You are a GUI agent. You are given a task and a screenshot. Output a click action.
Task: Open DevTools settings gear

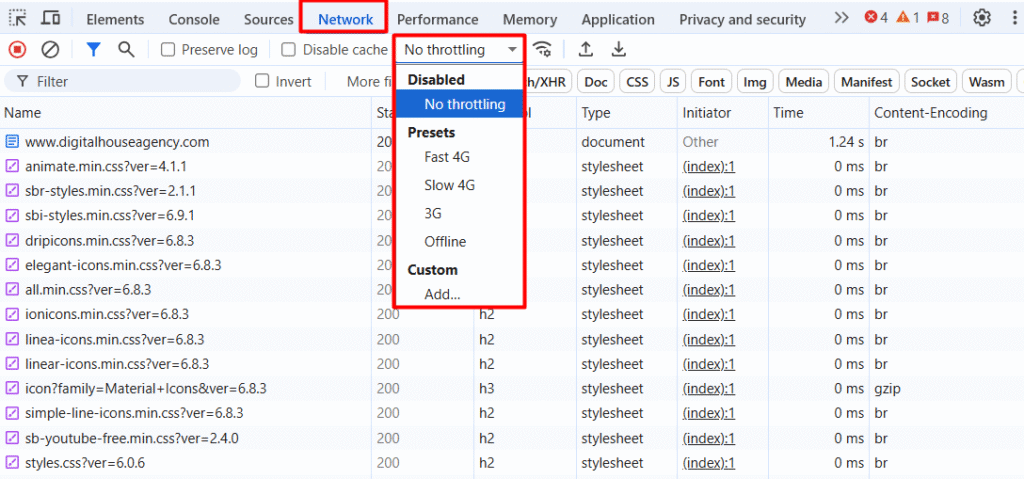tap(982, 18)
